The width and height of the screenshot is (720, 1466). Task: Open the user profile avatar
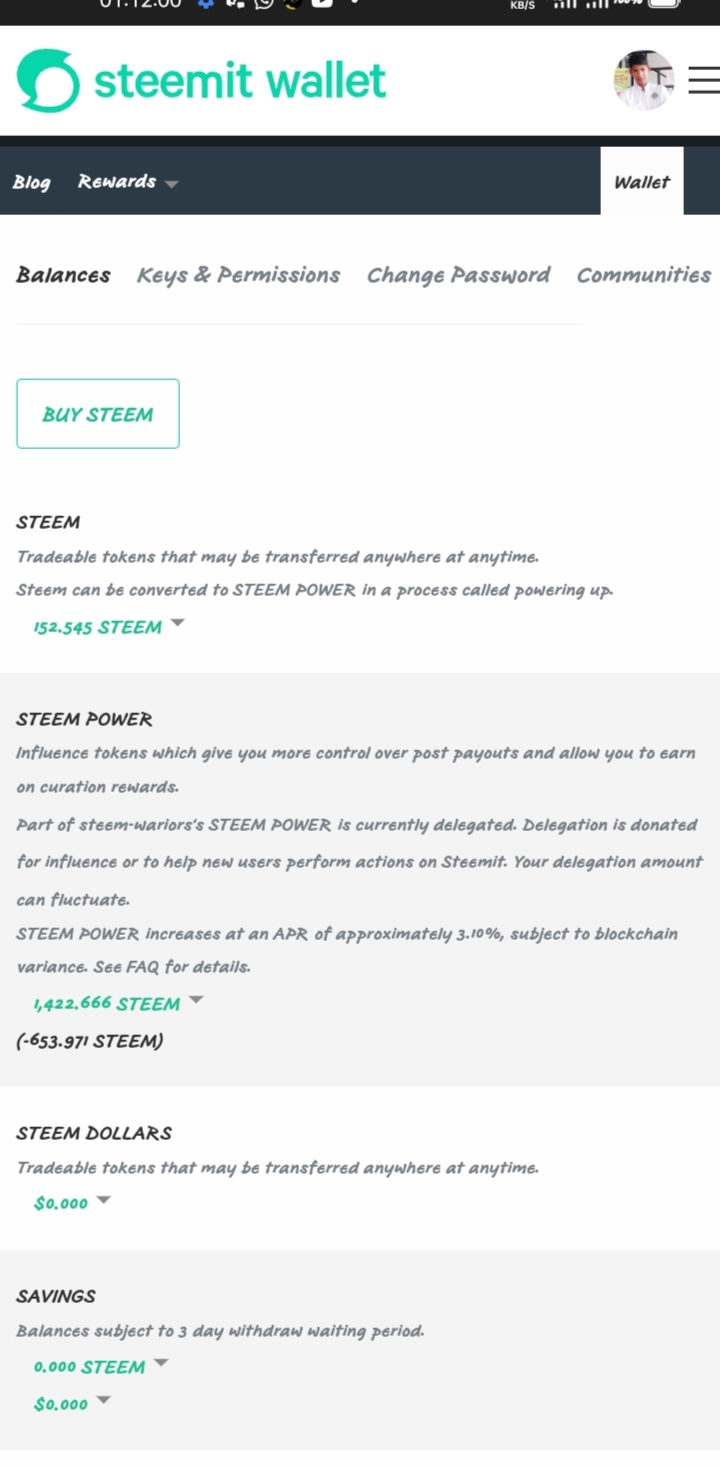point(643,80)
